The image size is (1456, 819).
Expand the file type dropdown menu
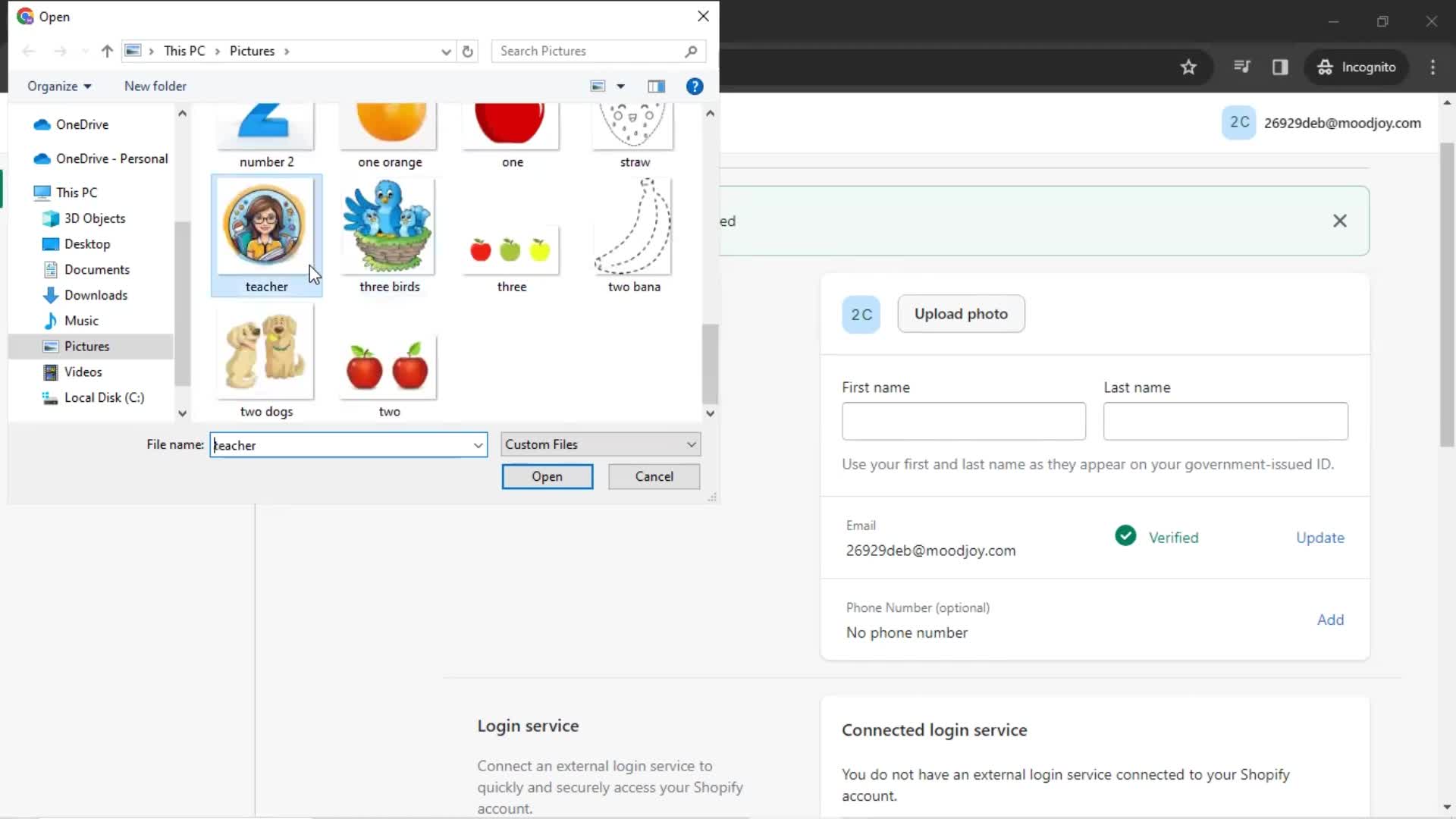pyautogui.click(x=690, y=444)
